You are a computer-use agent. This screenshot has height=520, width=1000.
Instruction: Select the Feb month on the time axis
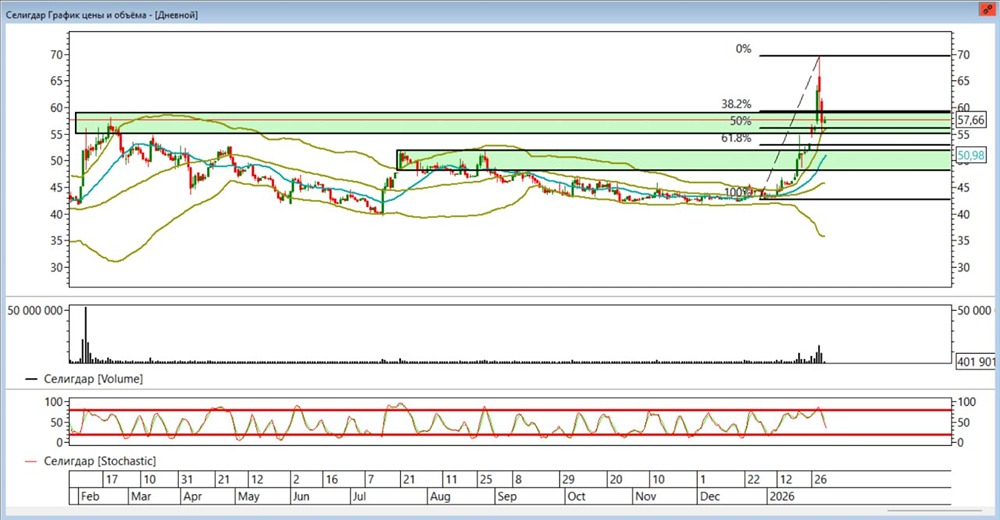tap(89, 496)
